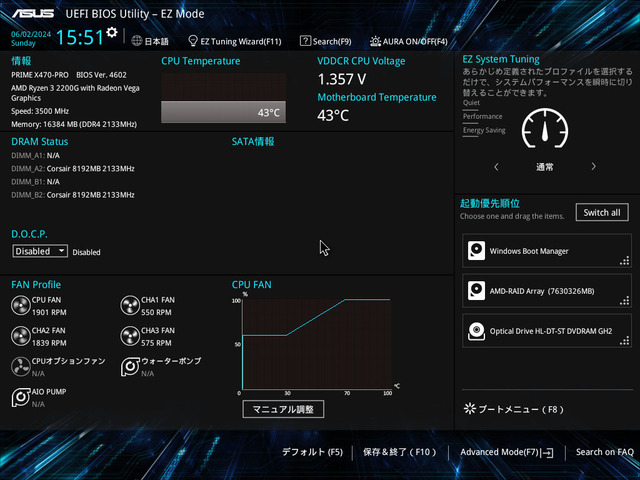Select the CPU FAN fan icon
Image resolution: width=640 pixels, height=480 pixels.
pos(20,305)
